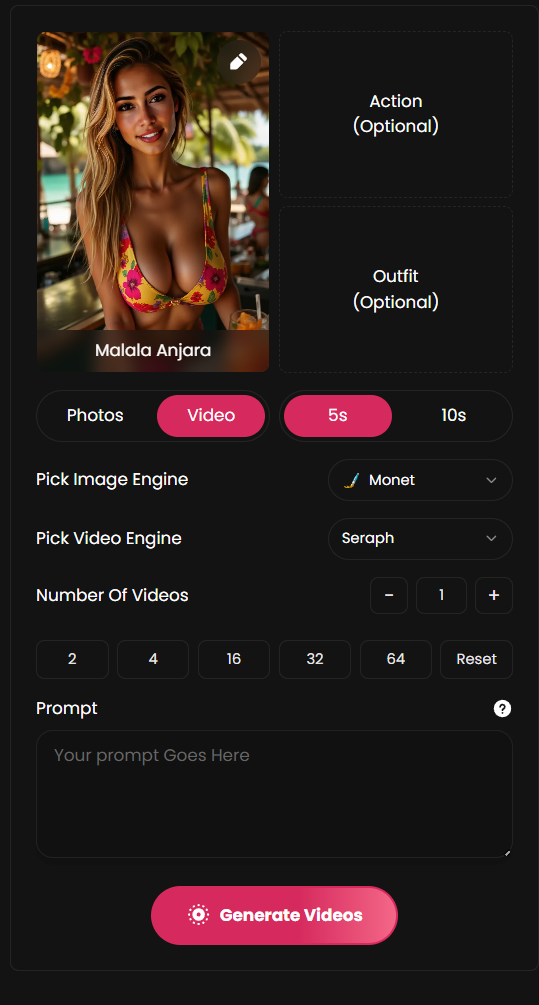This screenshot has width=539, height=1005.
Task: Click the minus button for number of videos
Action: 388,595
